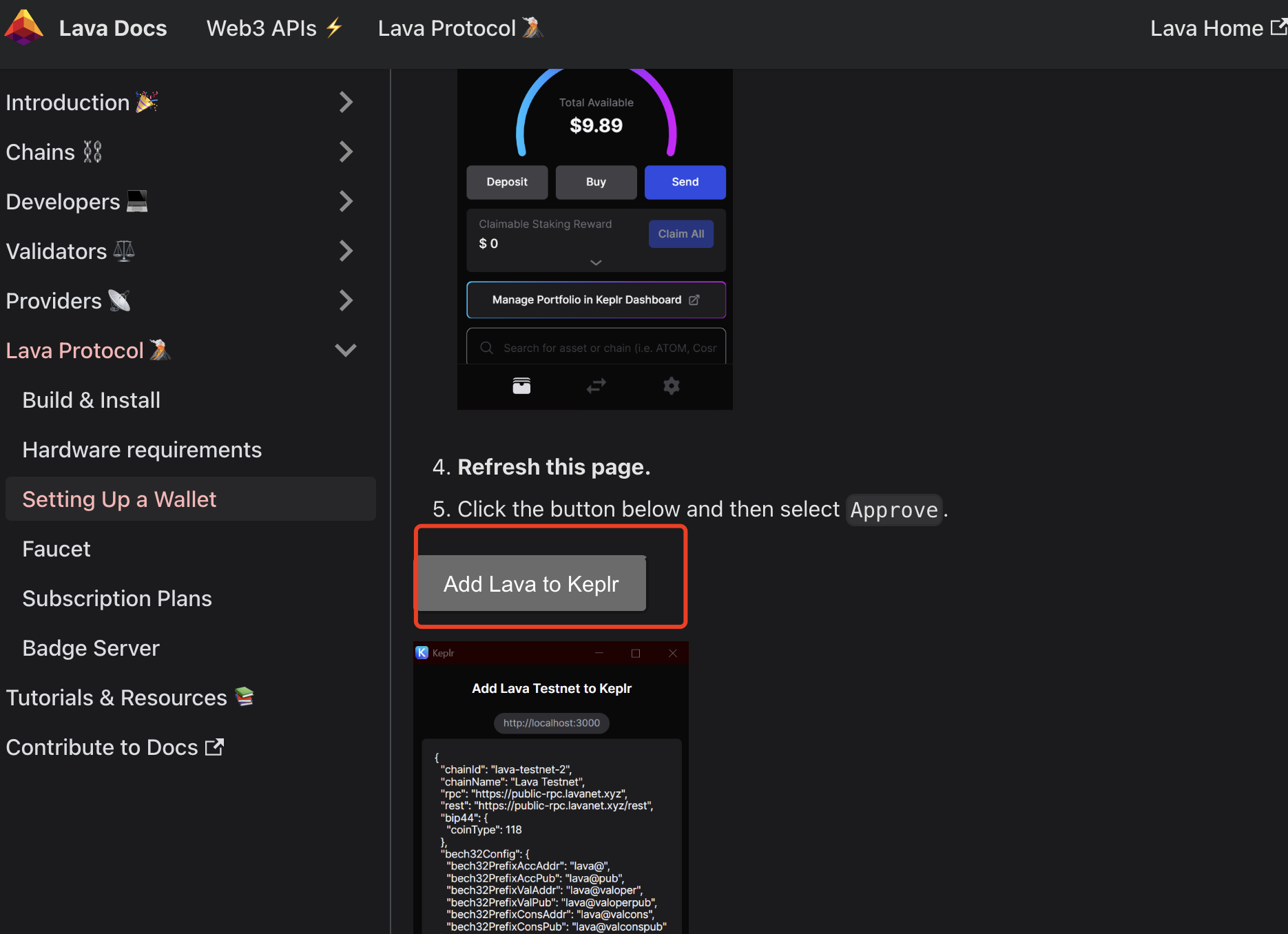1288x934 pixels.
Task: Select Lava Protocol sidebar category
Action: click(x=88, y=351)
